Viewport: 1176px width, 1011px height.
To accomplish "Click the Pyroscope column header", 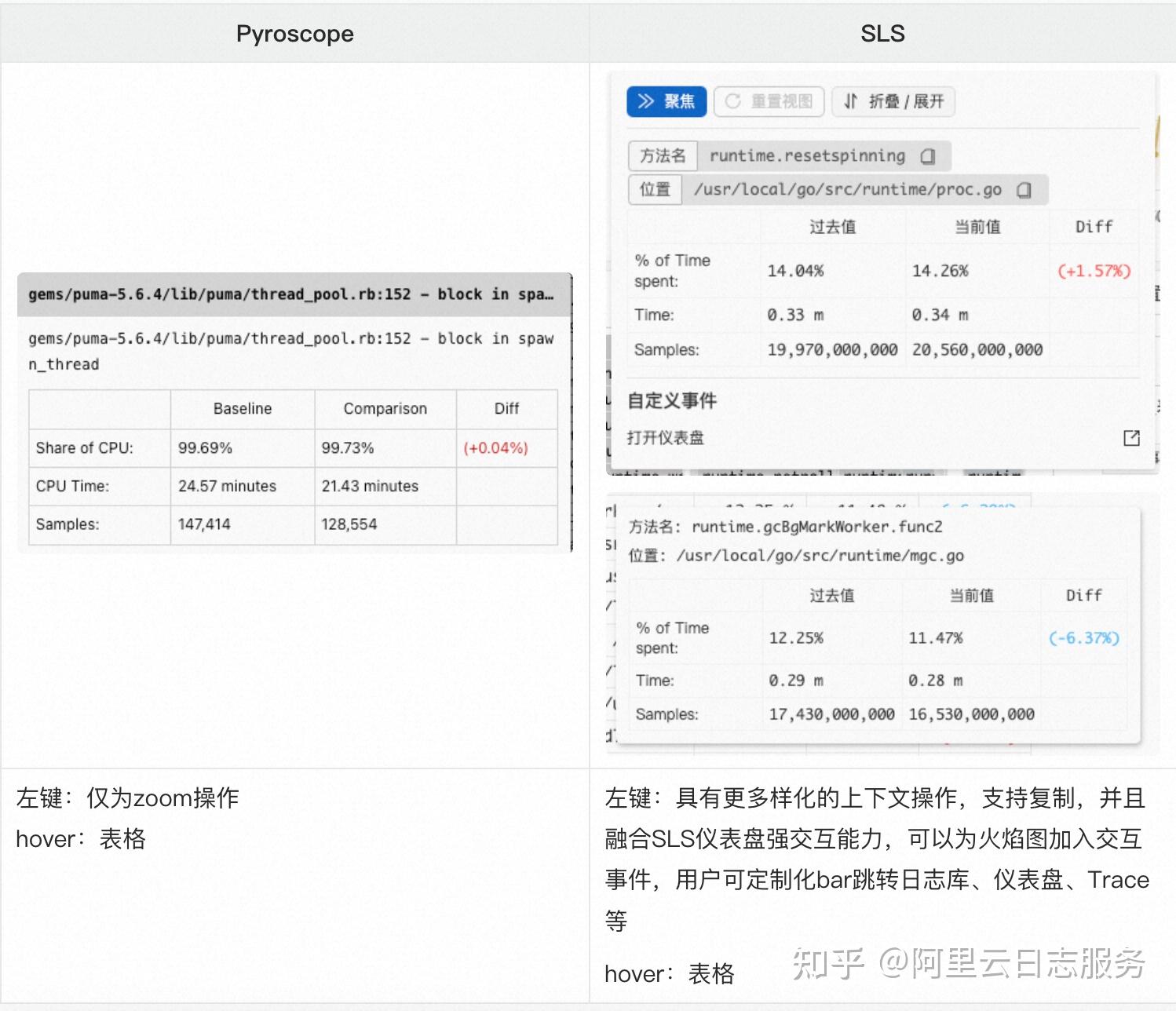I will [295, 34].
